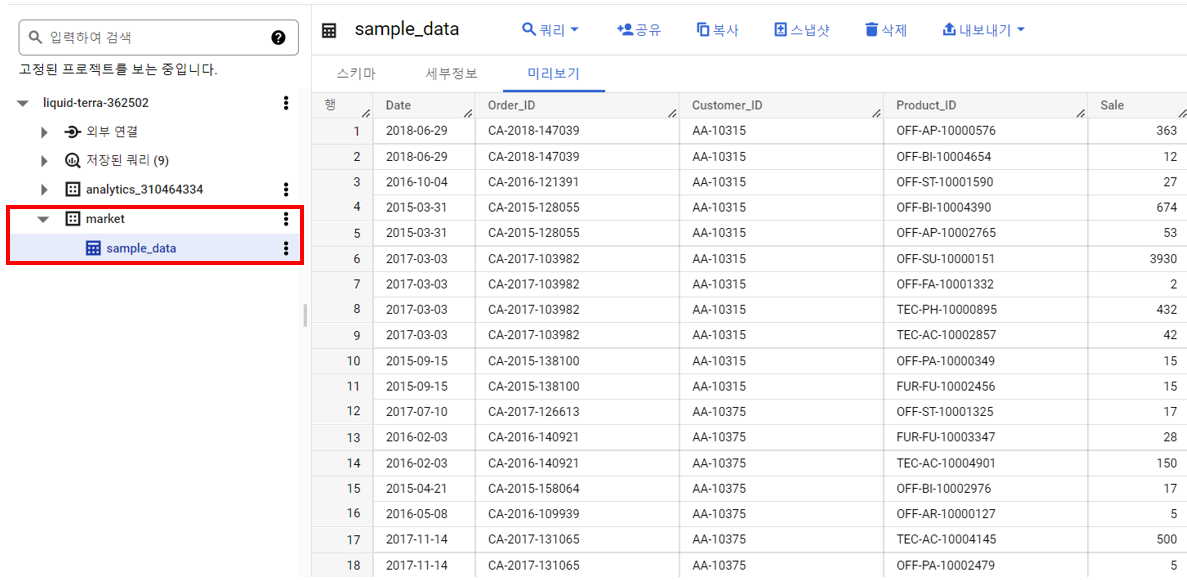Click the sample_data title text
Viewport: 1187px width, 580px height.
click(x=407, y=30)
